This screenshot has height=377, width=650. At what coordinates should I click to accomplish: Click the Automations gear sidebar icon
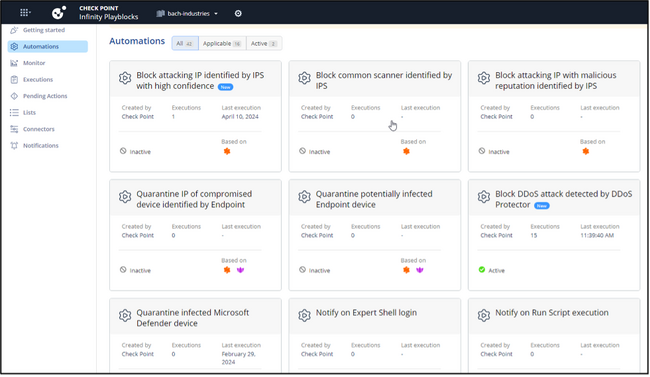click(14, 46)
